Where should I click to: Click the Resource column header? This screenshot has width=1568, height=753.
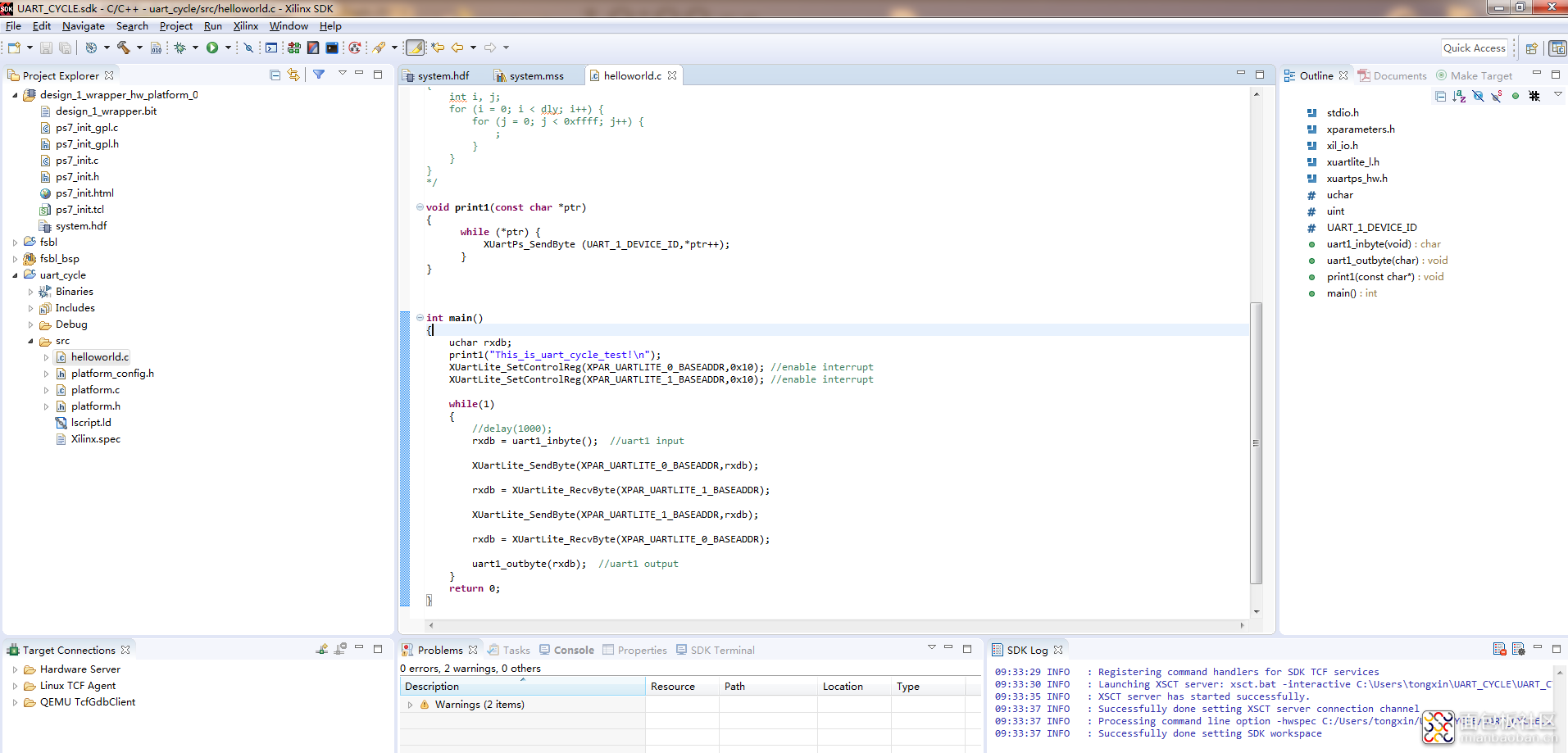(x=682, y=687)
